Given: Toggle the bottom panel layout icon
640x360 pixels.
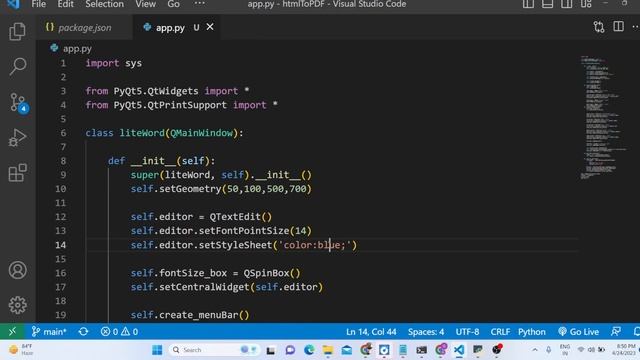Looking at the screenshot, I should (547, 4).
